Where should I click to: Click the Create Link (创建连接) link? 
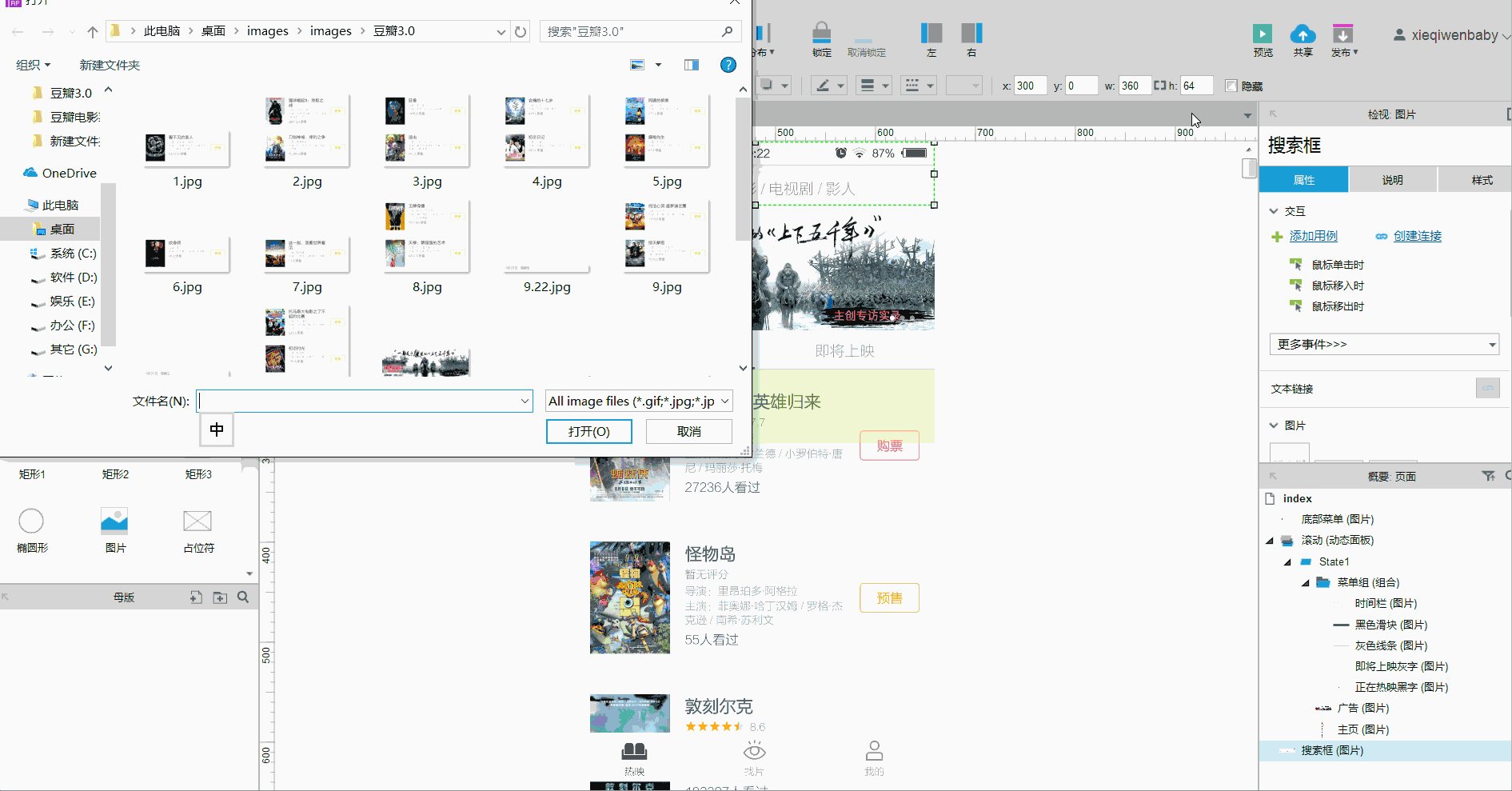tap(1417, 236)
